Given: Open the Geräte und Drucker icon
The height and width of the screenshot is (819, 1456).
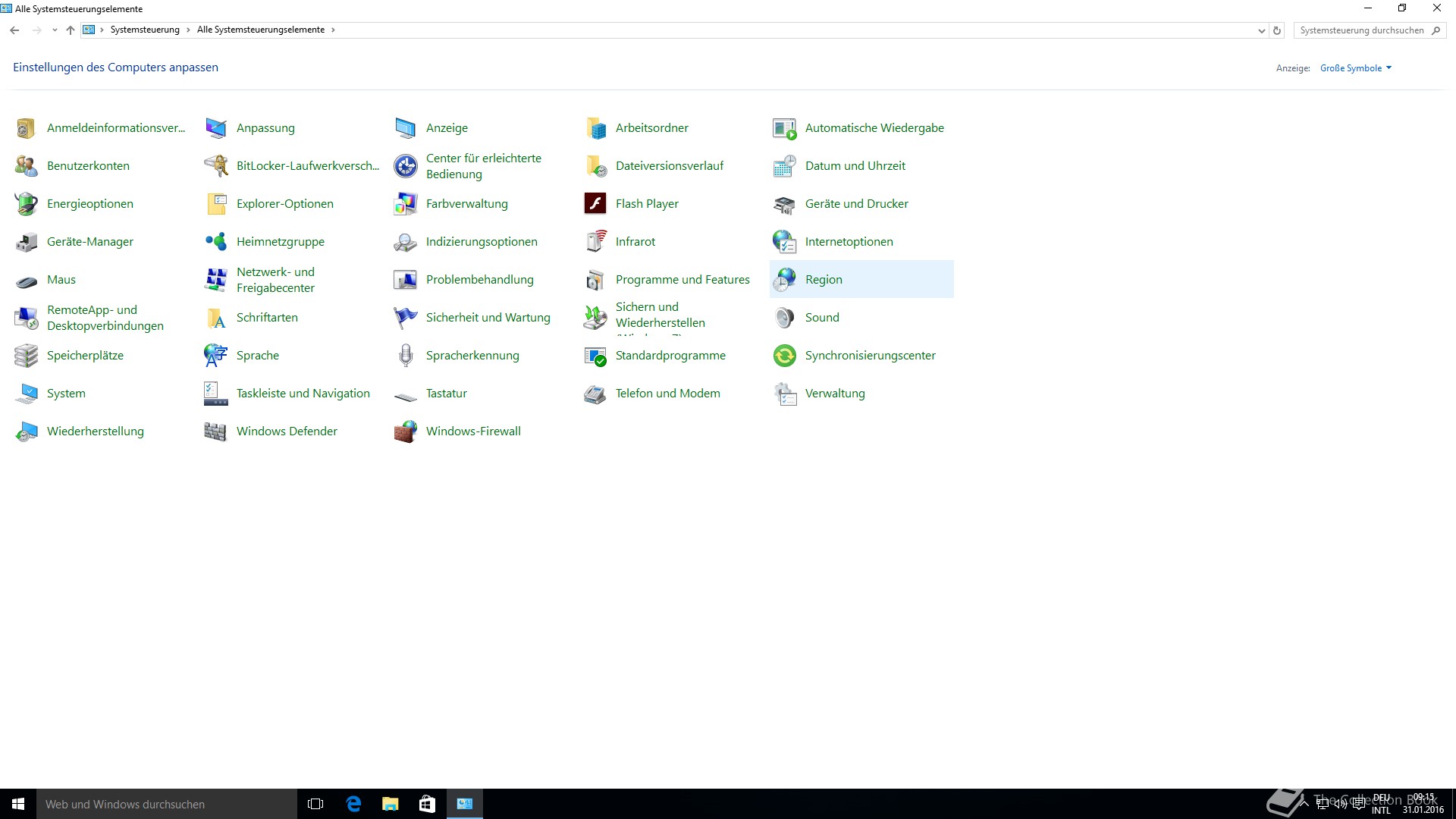Looking at the screenshot, I should coord(784,204).
